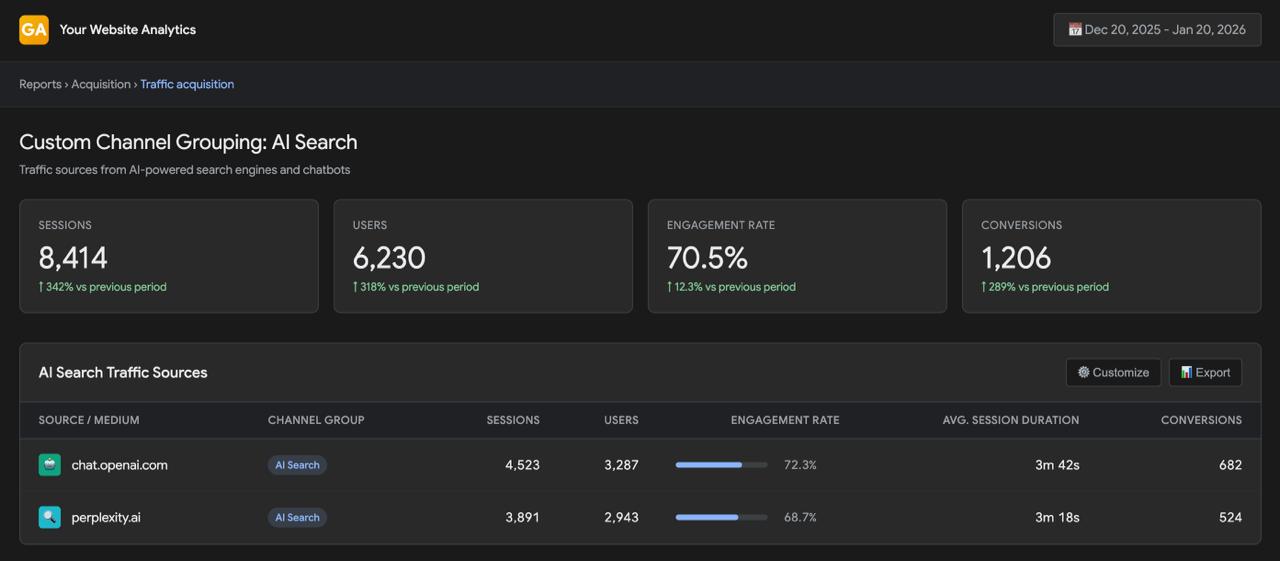Image resolution: width=1280 pixels, height=561 pixels.
Task: Click the 3,287 users value
Action: click(x=621, y=465)
